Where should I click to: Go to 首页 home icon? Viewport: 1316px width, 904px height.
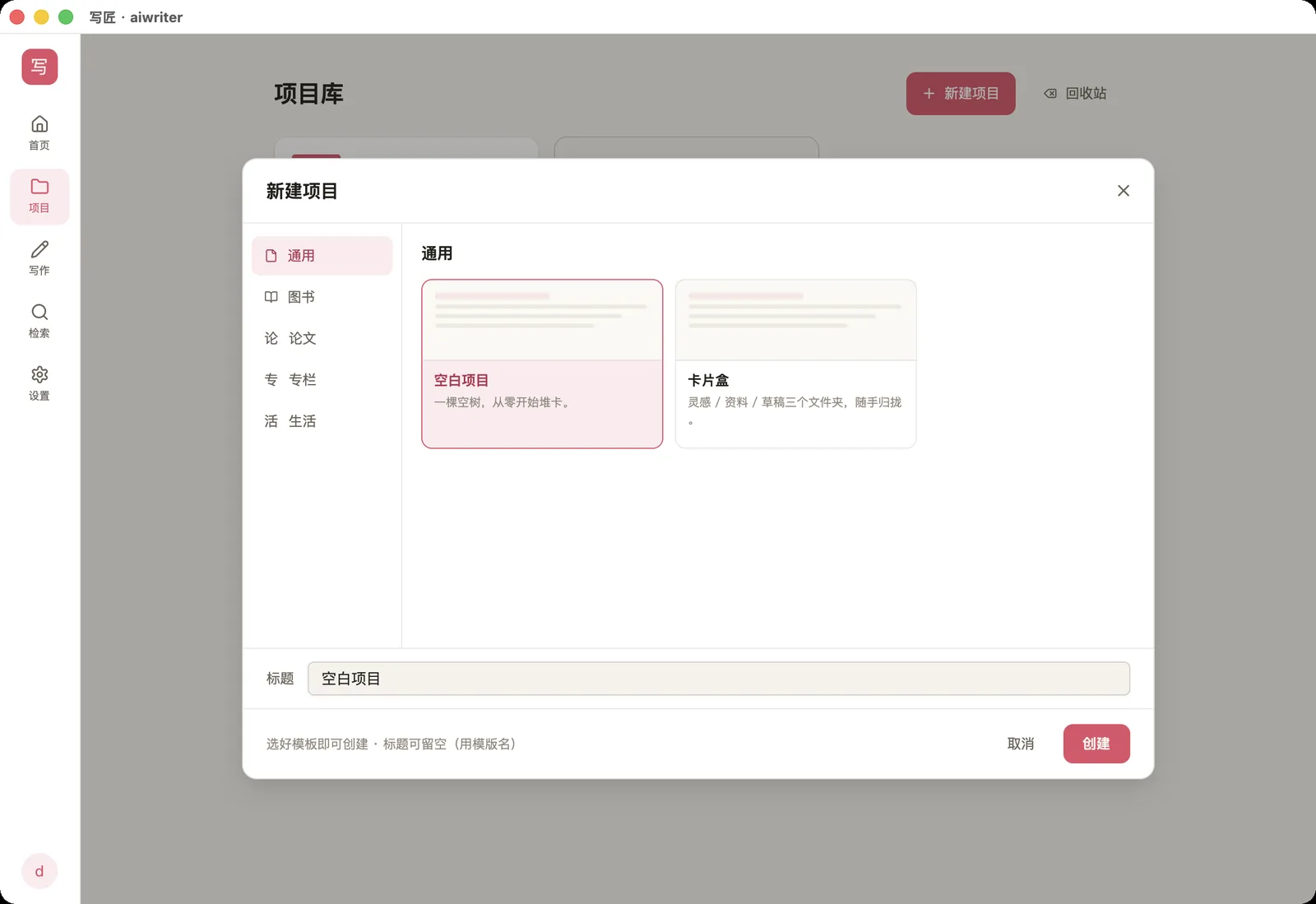pos(39,133)
